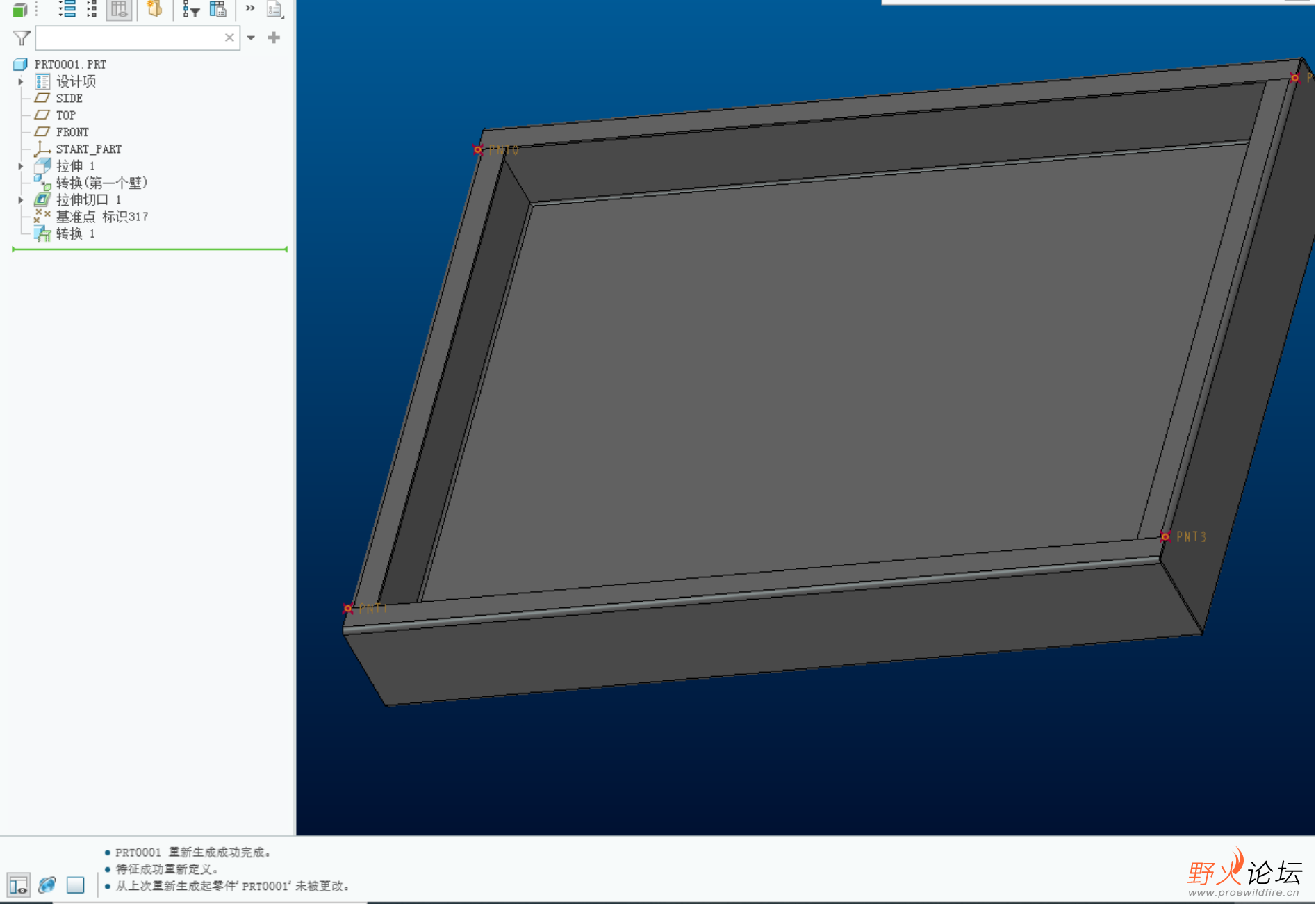Viewport: 1316px width, 904px height.
Task: Select the START_PART coordinate system
Action: 88,149
